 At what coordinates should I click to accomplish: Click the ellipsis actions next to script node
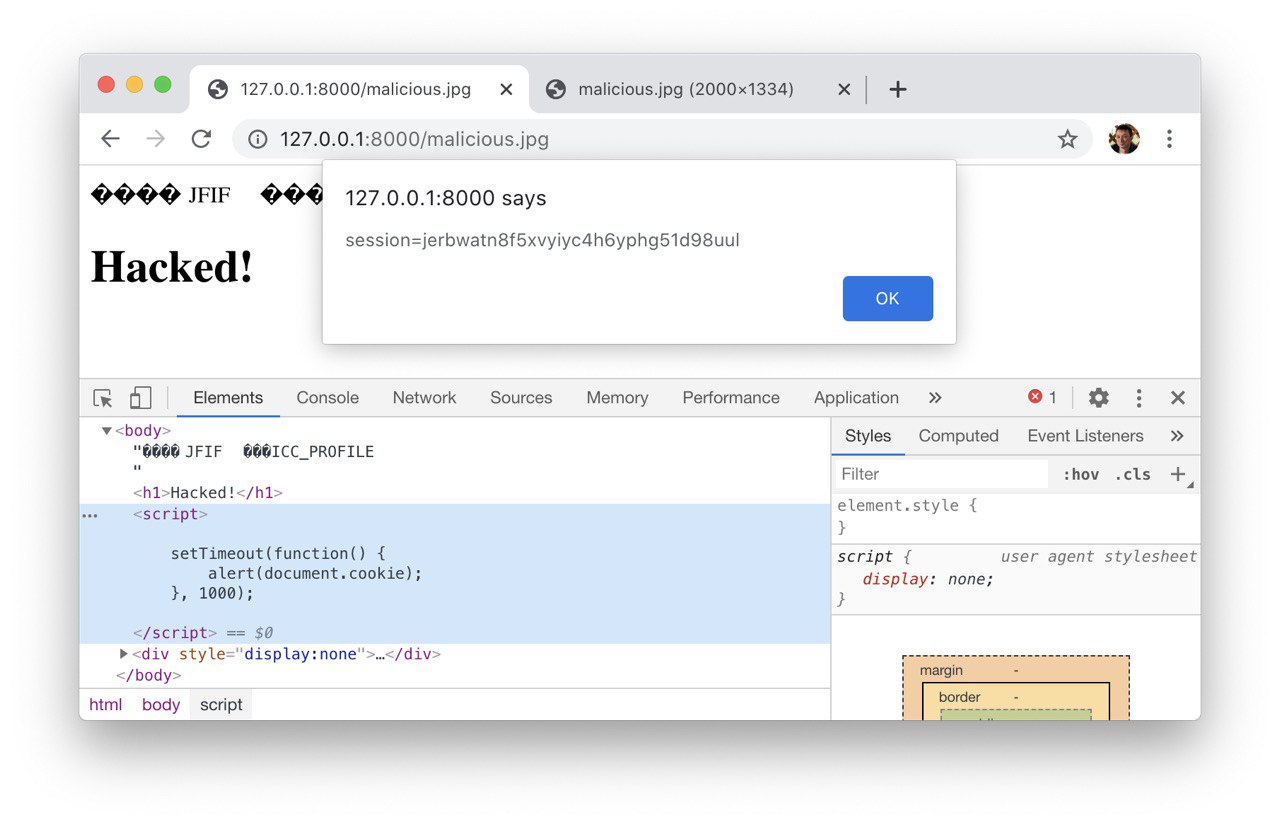tap(90, 515)
